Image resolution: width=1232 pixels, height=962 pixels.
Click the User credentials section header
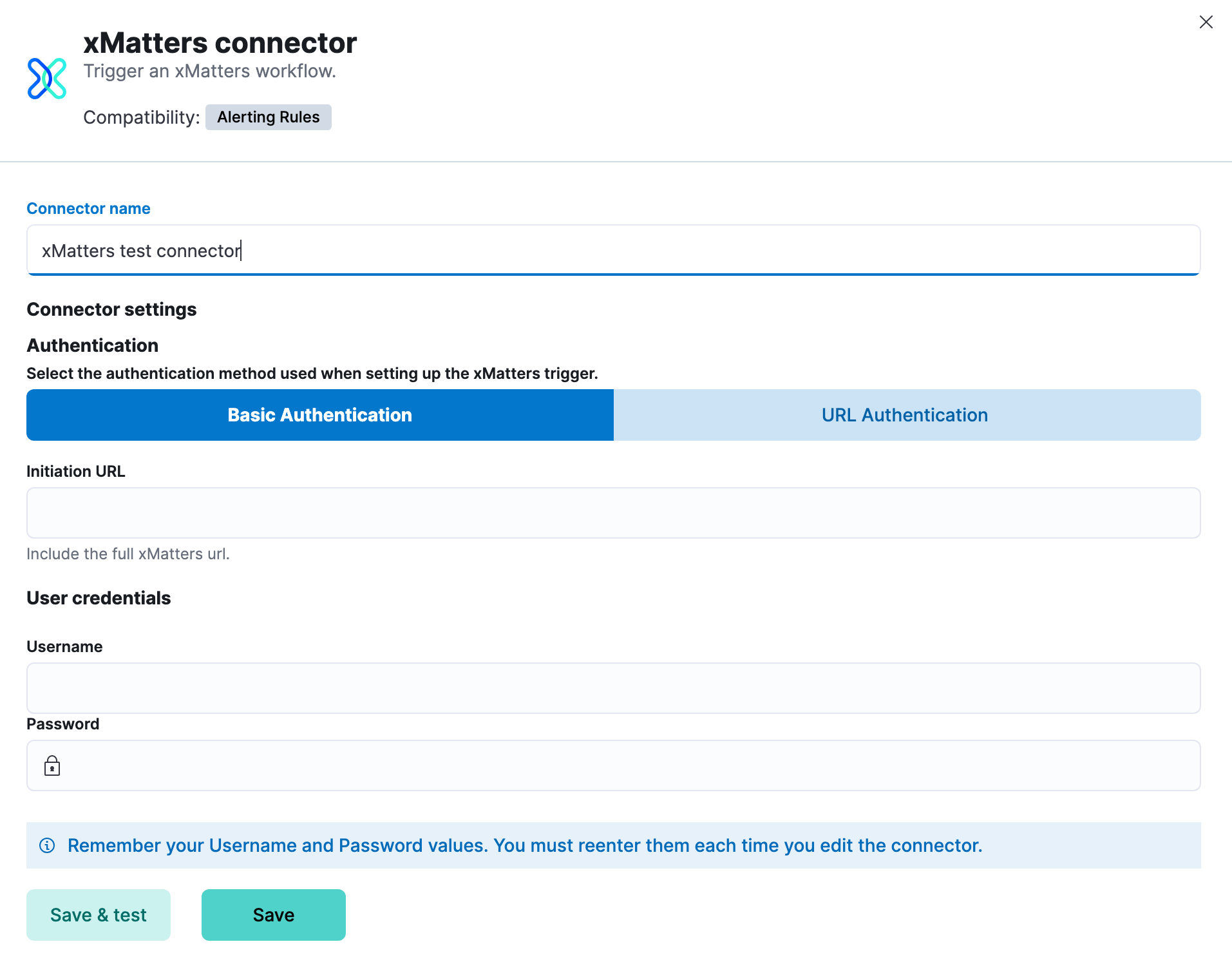click(x=98, y=597)
